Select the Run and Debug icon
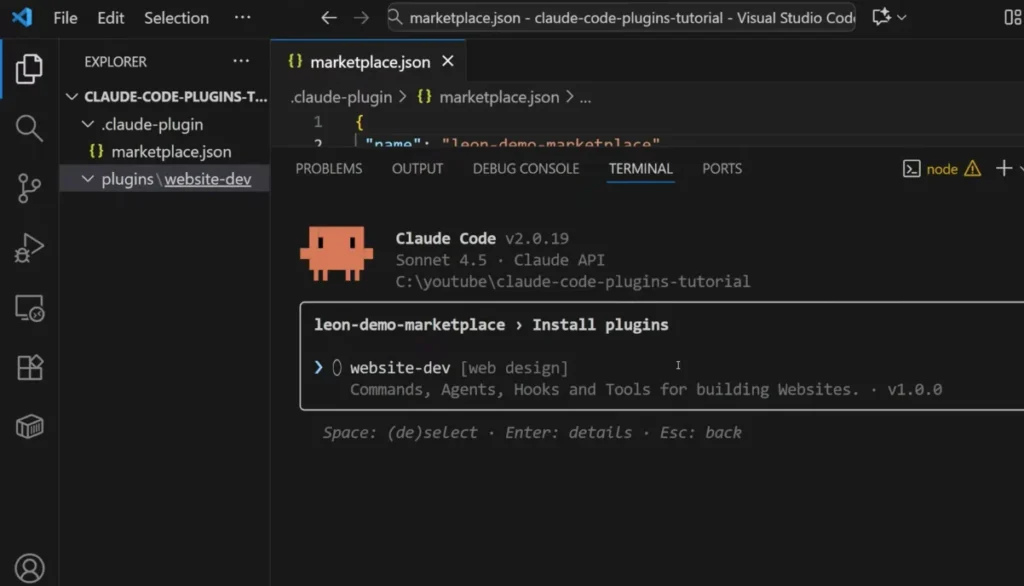Image resolution: width=1024 pixels, height=586 pixels. (x=28, y=247)
